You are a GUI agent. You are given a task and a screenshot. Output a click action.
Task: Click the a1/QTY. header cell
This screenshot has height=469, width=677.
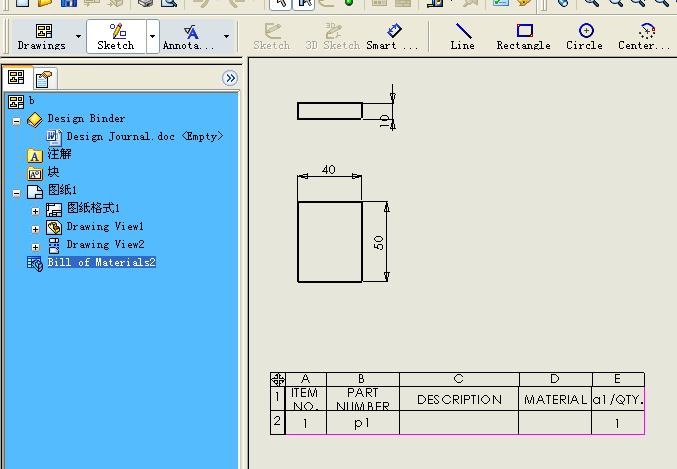pyautogui.click(x=618, y=399)
